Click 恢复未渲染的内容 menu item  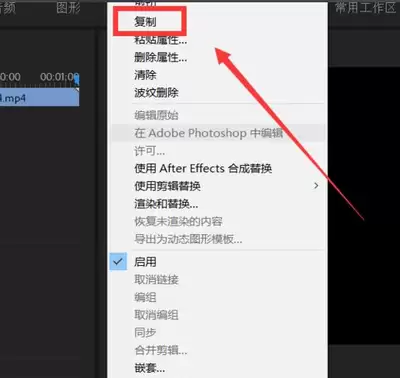click(178, 221)
